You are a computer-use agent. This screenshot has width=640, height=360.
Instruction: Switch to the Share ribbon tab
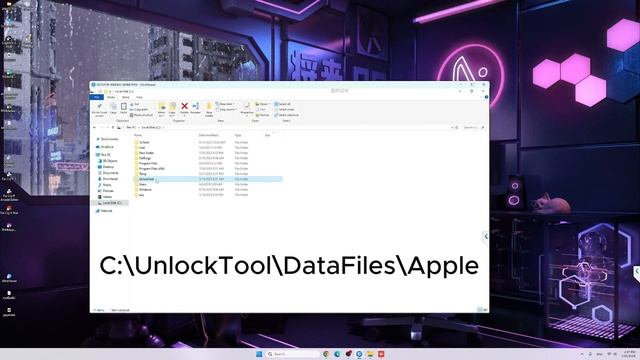coord(125,97)
